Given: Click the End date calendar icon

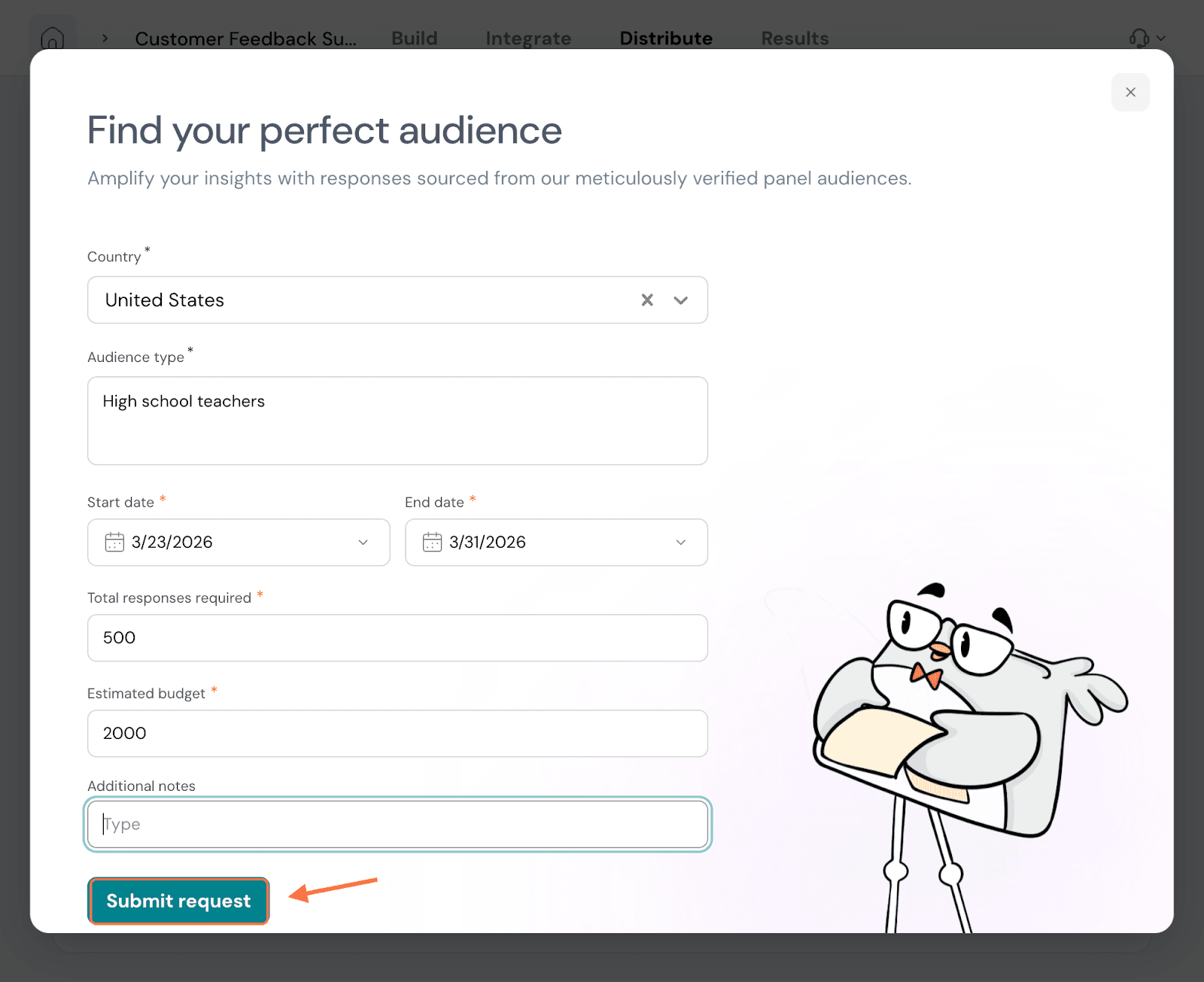Looking at the screenshot, I should point(432,542).
